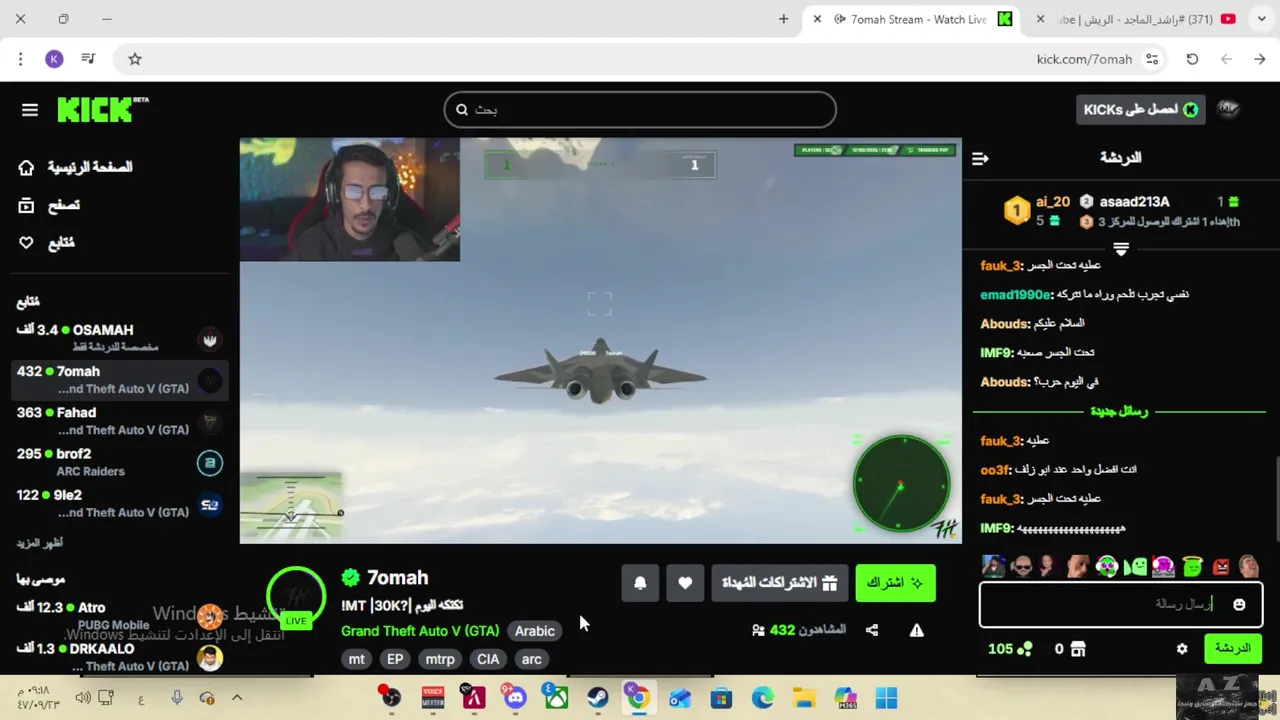1280x720 pixels.
Task: Pick the green halo angel emote
Action: [x=1192, y=567]
